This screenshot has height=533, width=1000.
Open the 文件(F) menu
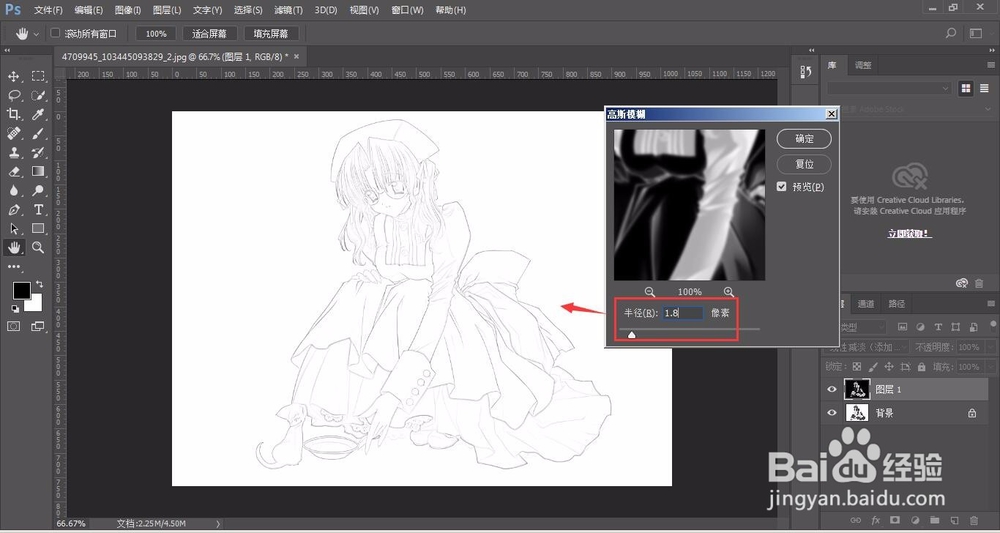pyautogui.click(x=48, y=10)
